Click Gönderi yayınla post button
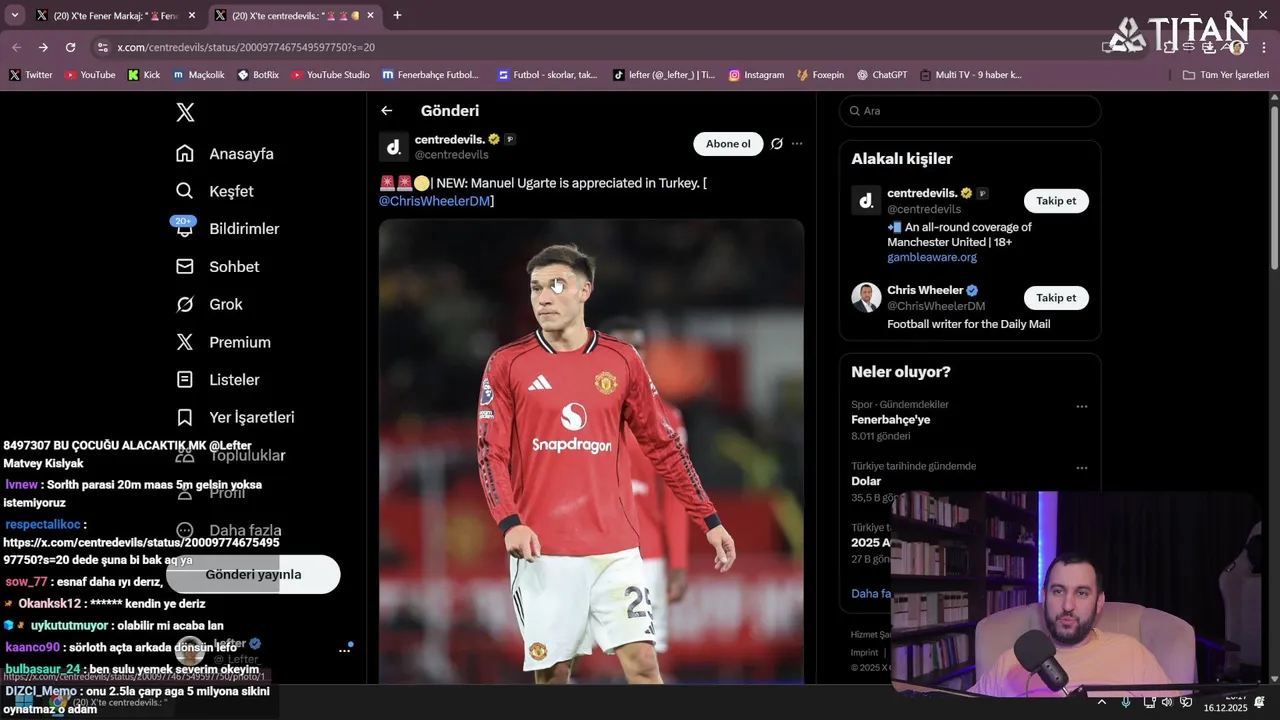The height and width of the screenshot is (720, 1280). [253, 575]
